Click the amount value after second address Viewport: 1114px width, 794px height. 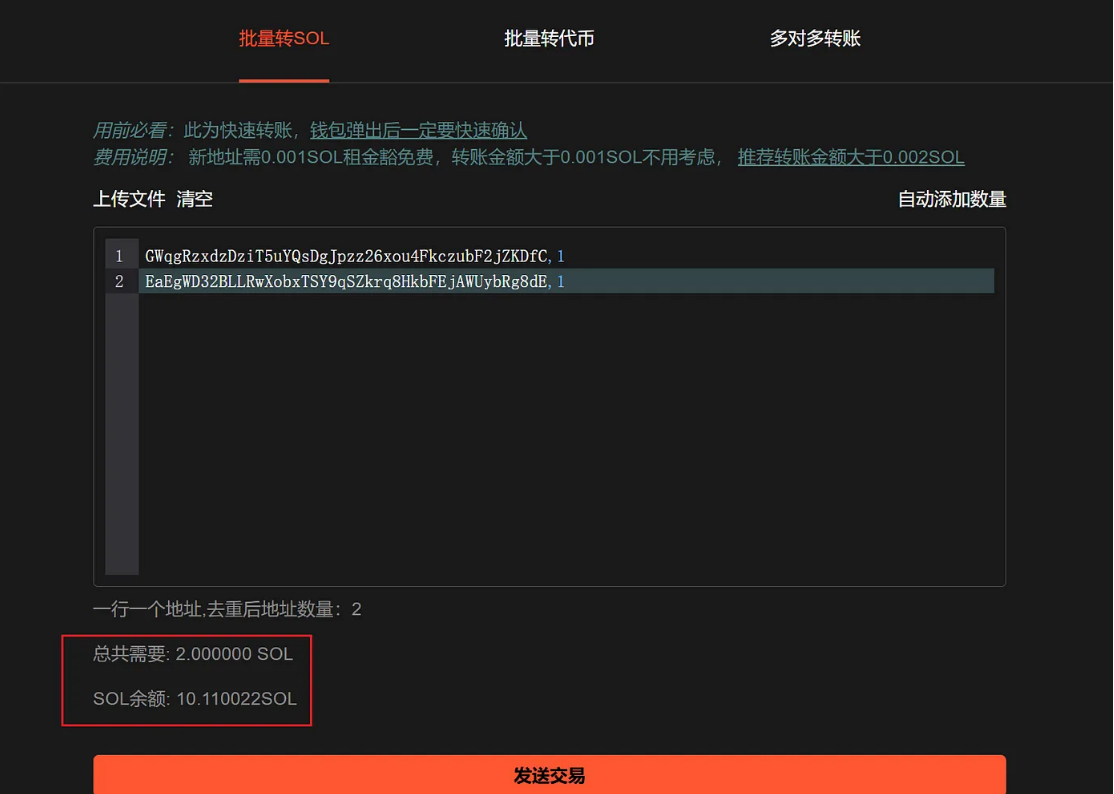(x=561, y=282)
